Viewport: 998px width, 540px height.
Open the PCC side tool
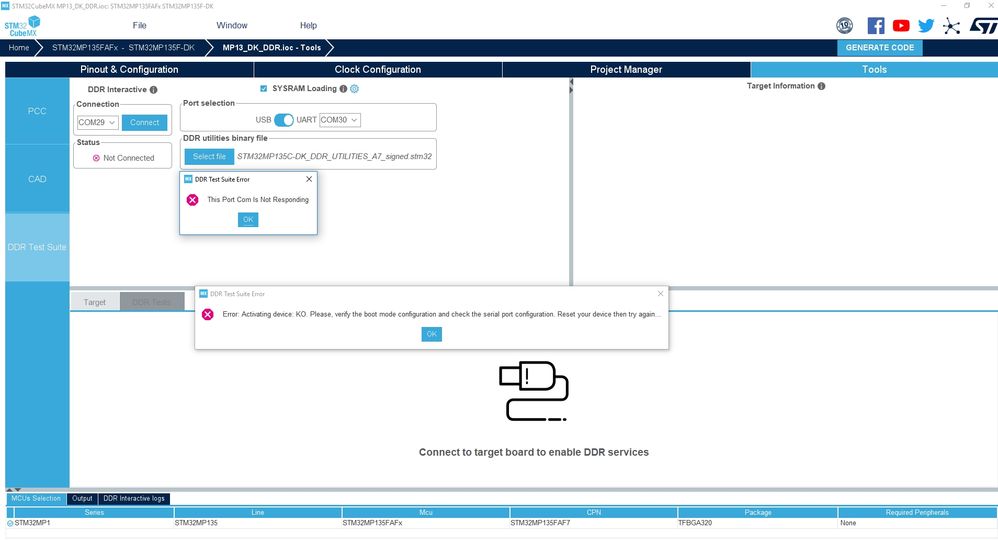click(37, 111)
